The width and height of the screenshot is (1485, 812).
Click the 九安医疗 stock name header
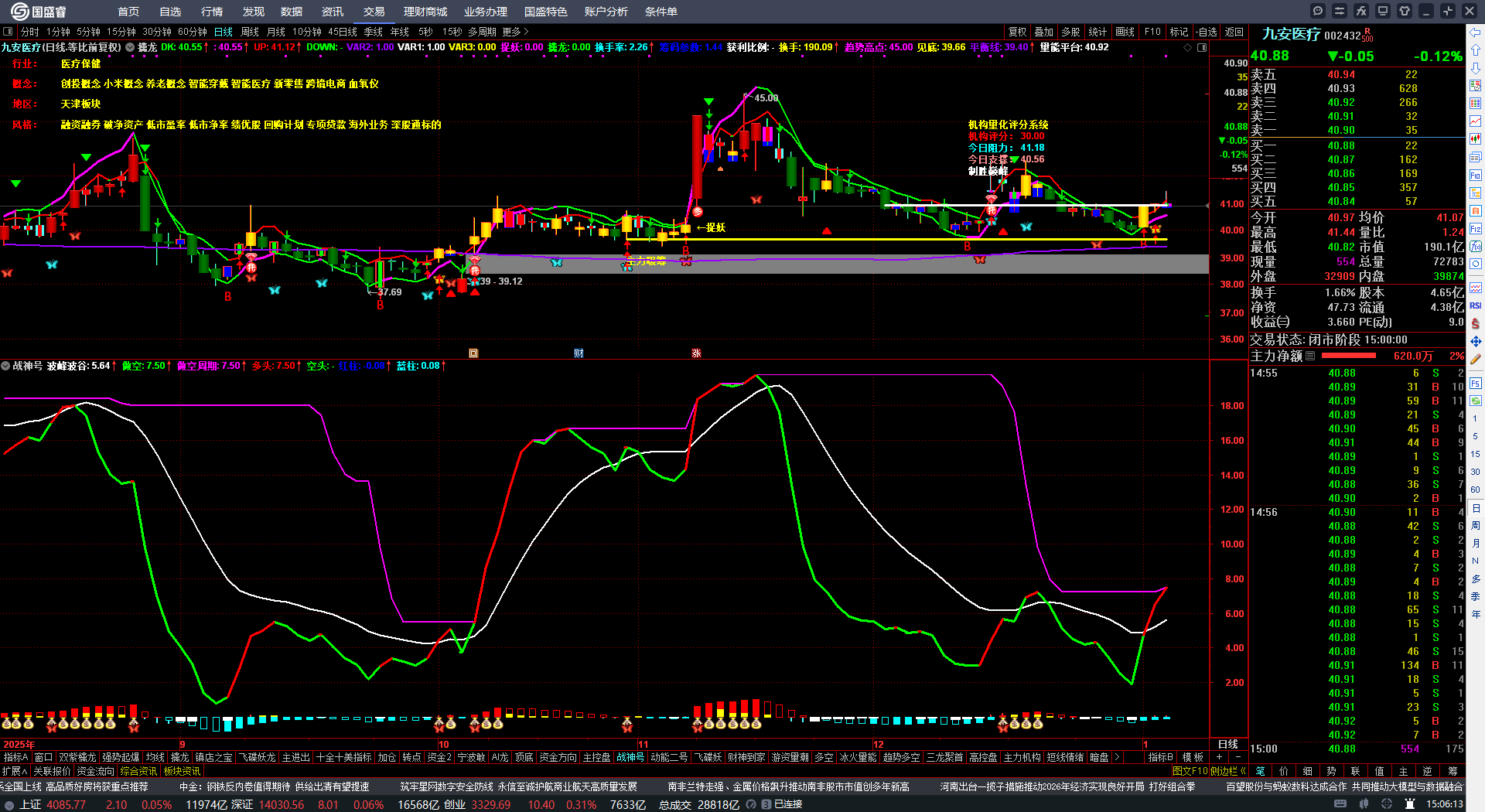click(1292, 34)
